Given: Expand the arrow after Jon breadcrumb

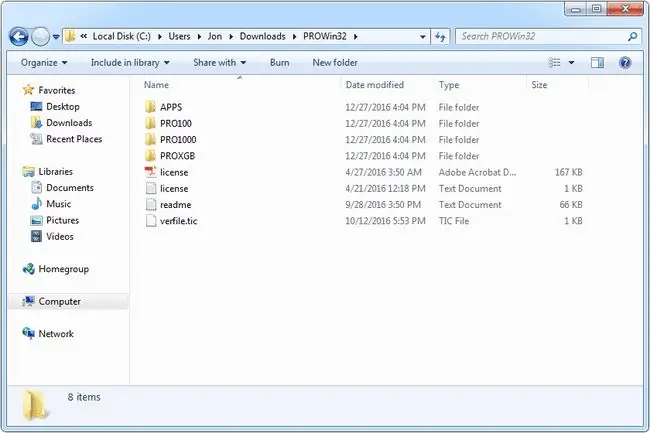Looking at the screenshot, I should (231, 37).
